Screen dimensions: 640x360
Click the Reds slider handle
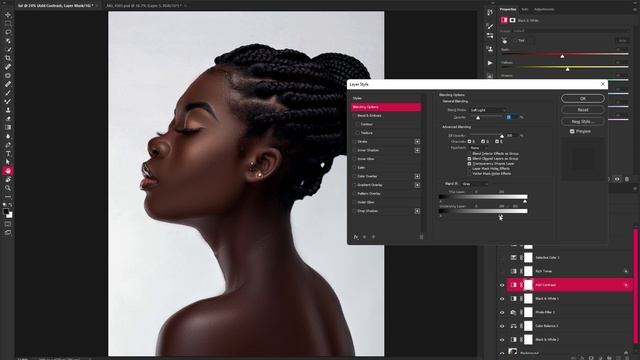562,56
